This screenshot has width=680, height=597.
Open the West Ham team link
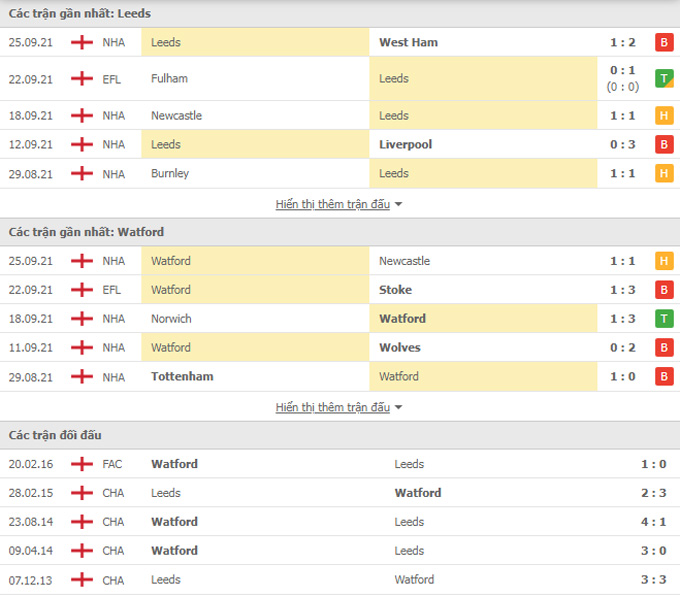point(409,42)
